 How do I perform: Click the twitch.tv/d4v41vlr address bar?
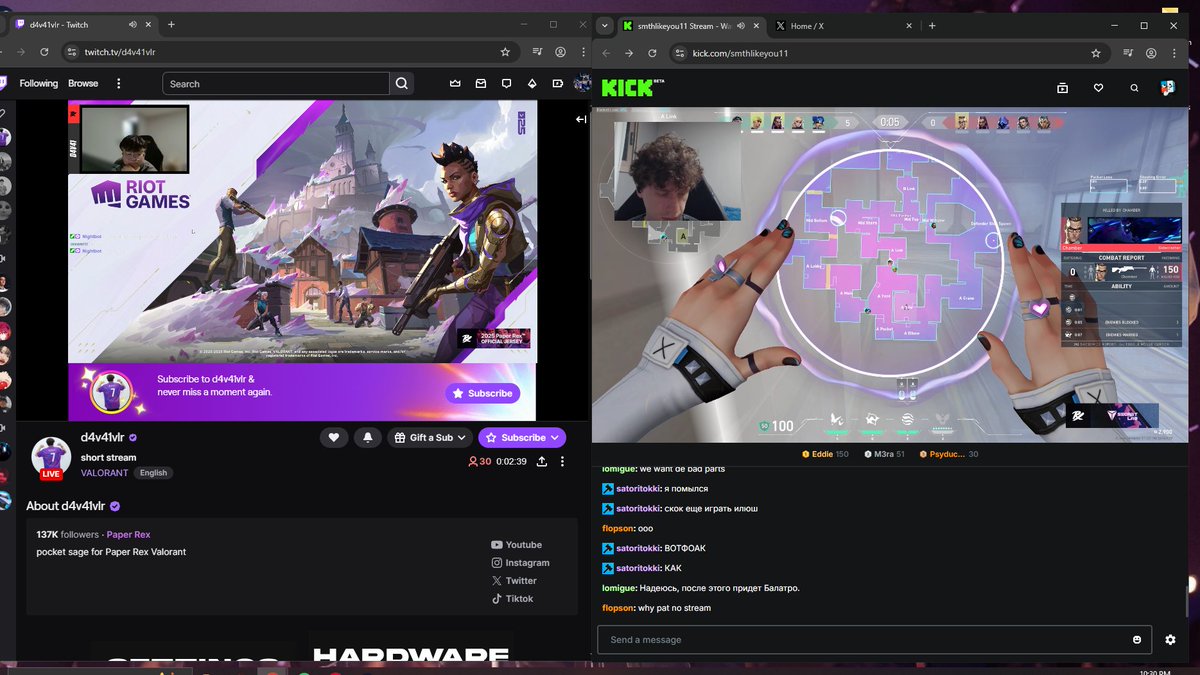(x=290, y=52)
